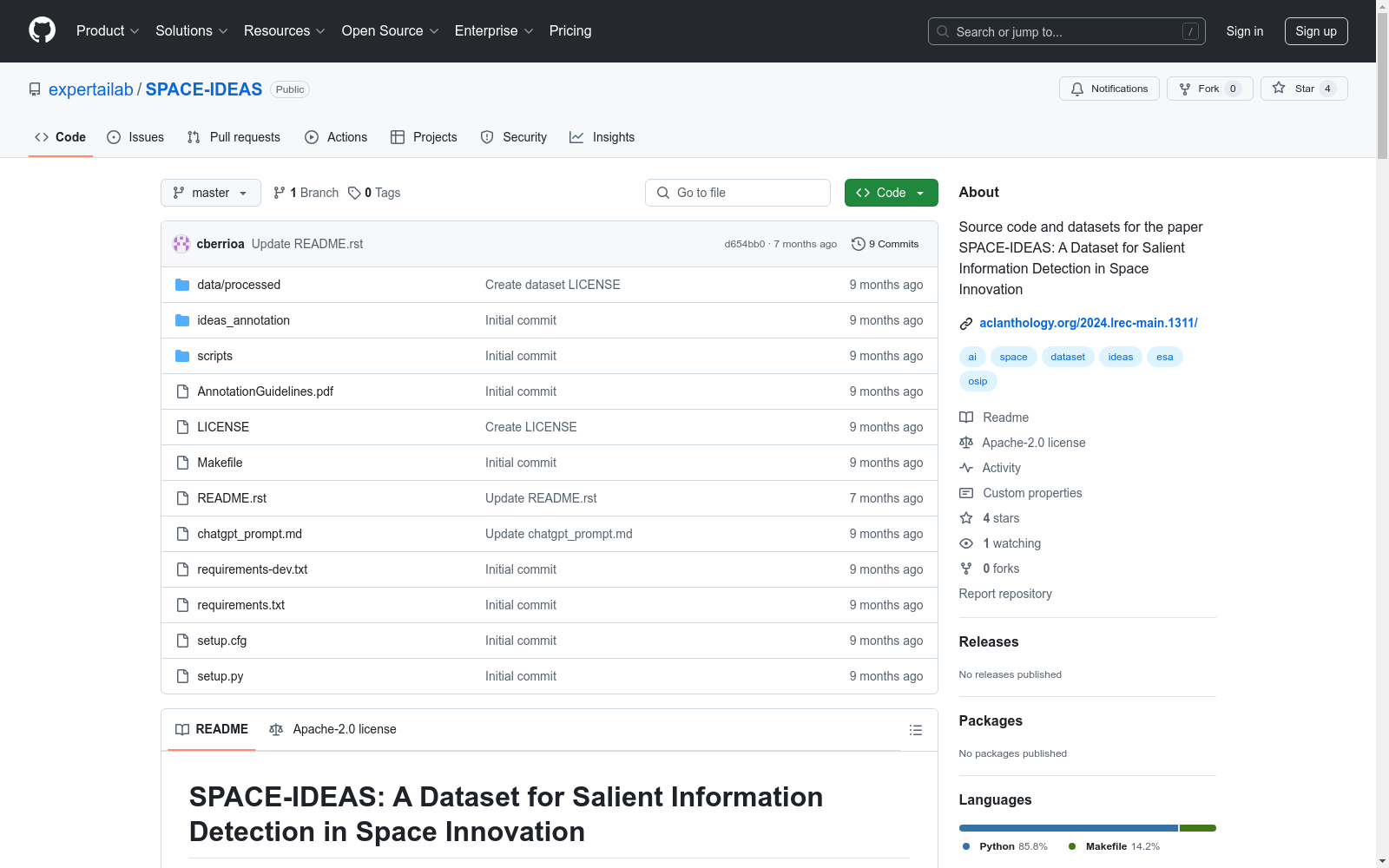The image size is (1389, 868).
Task: Switch to the Apache-2.0 license tab
Action: [x=332, y=729]
